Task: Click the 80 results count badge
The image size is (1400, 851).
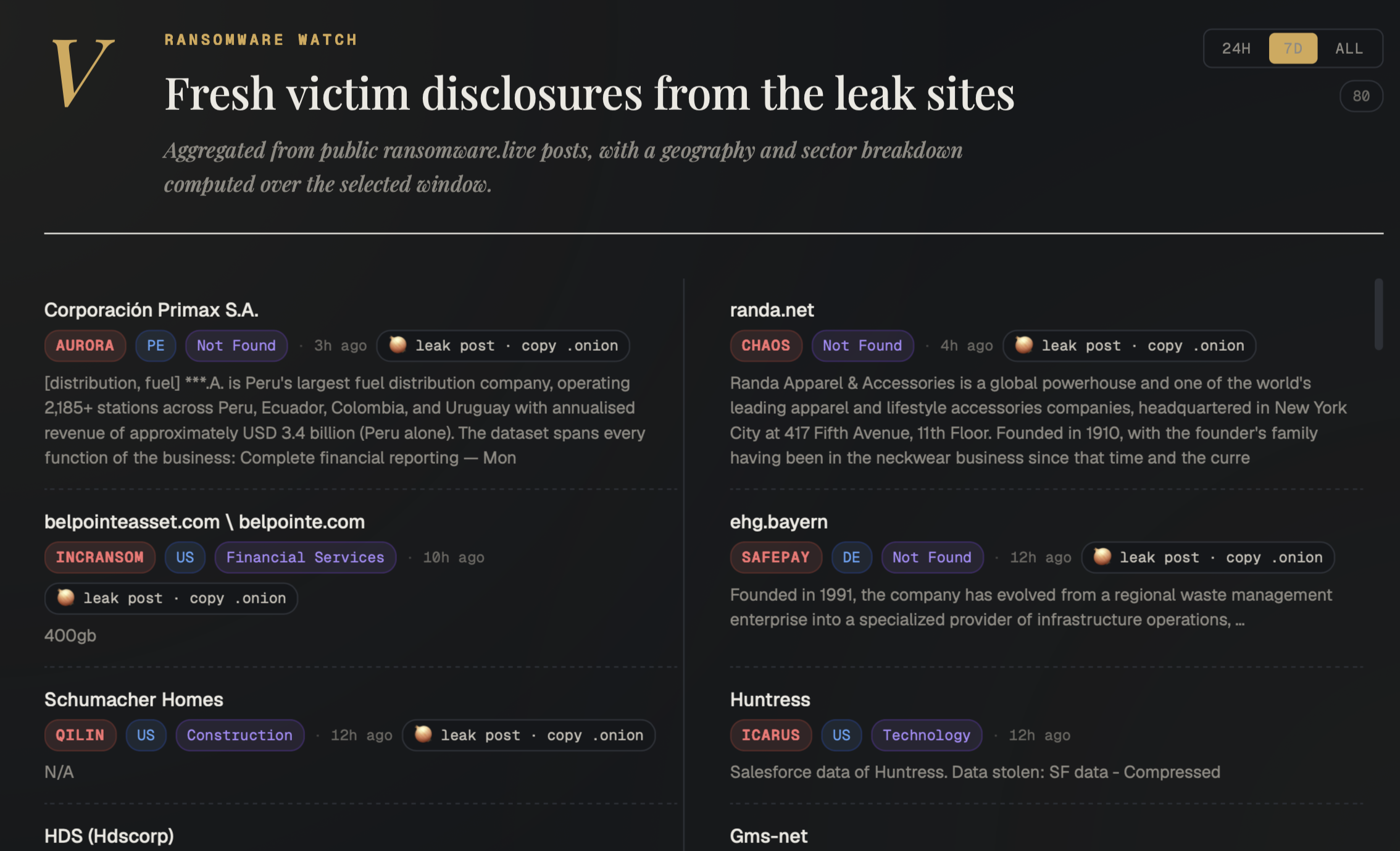Action: tap(1361, 96)
